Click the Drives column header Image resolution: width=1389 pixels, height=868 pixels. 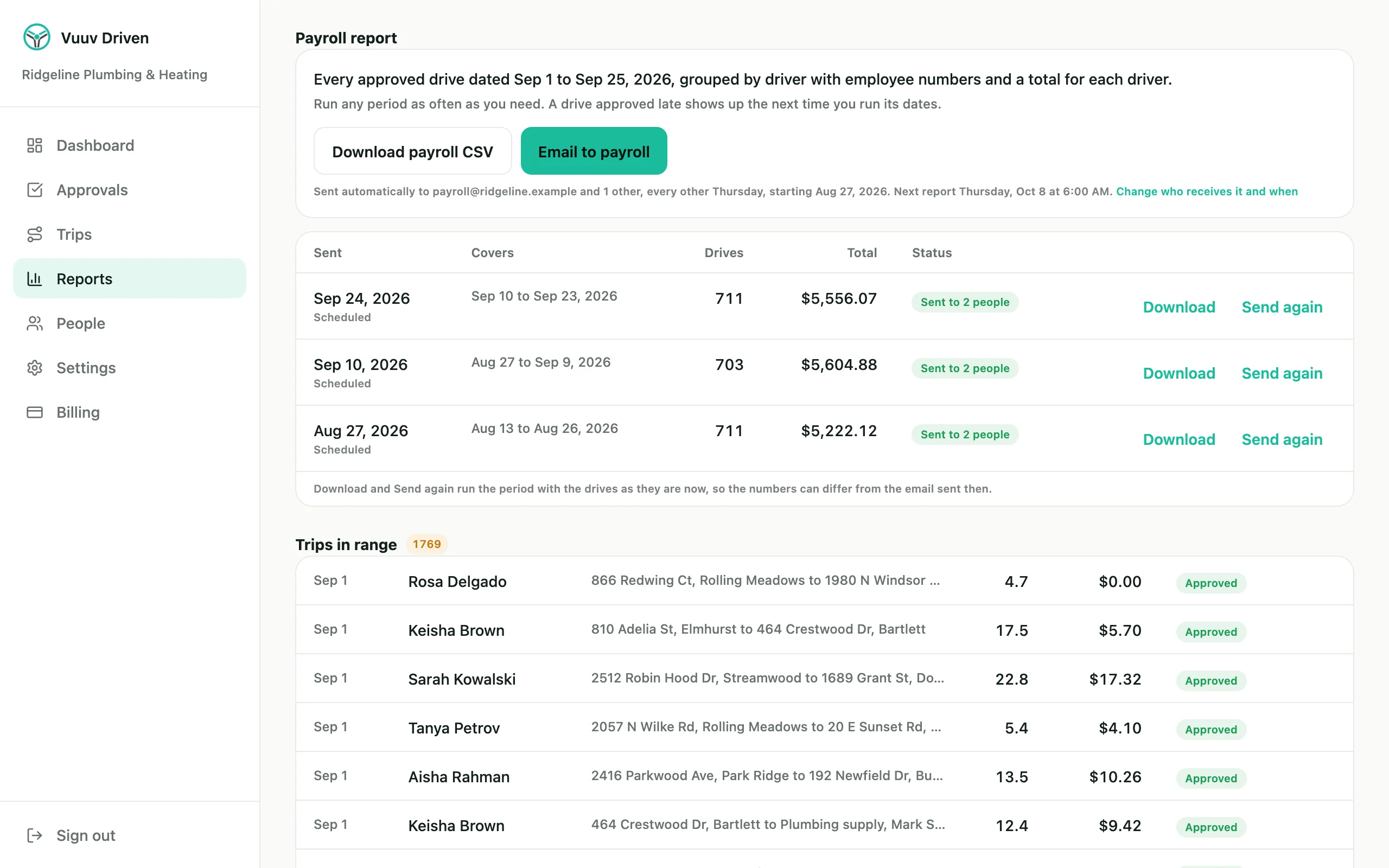(x=724, y=253)
